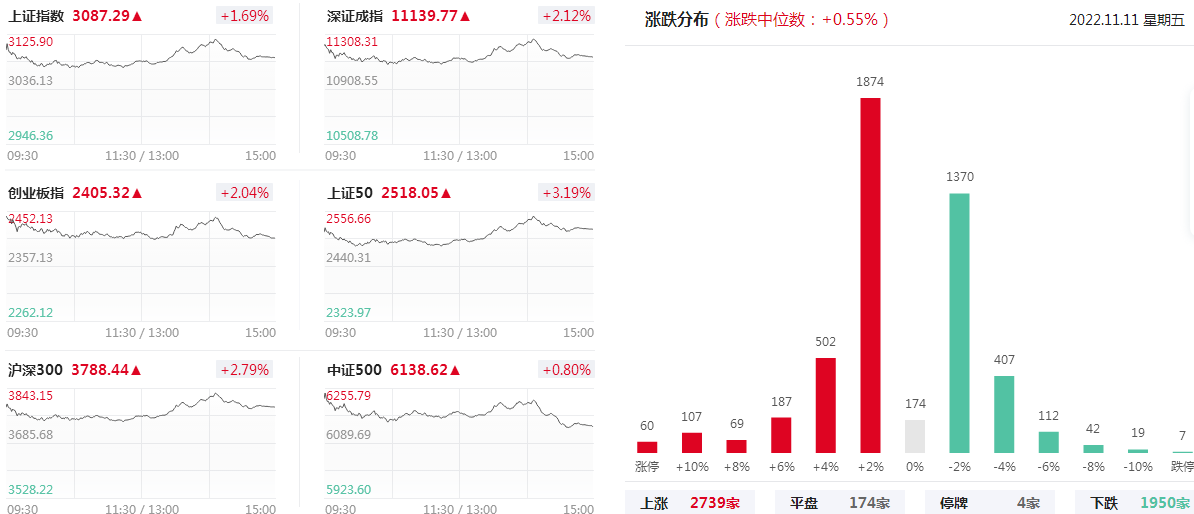Click the 上涨 2739家 summary box
Screen dimensions: 1194x514
pos(690,503)
